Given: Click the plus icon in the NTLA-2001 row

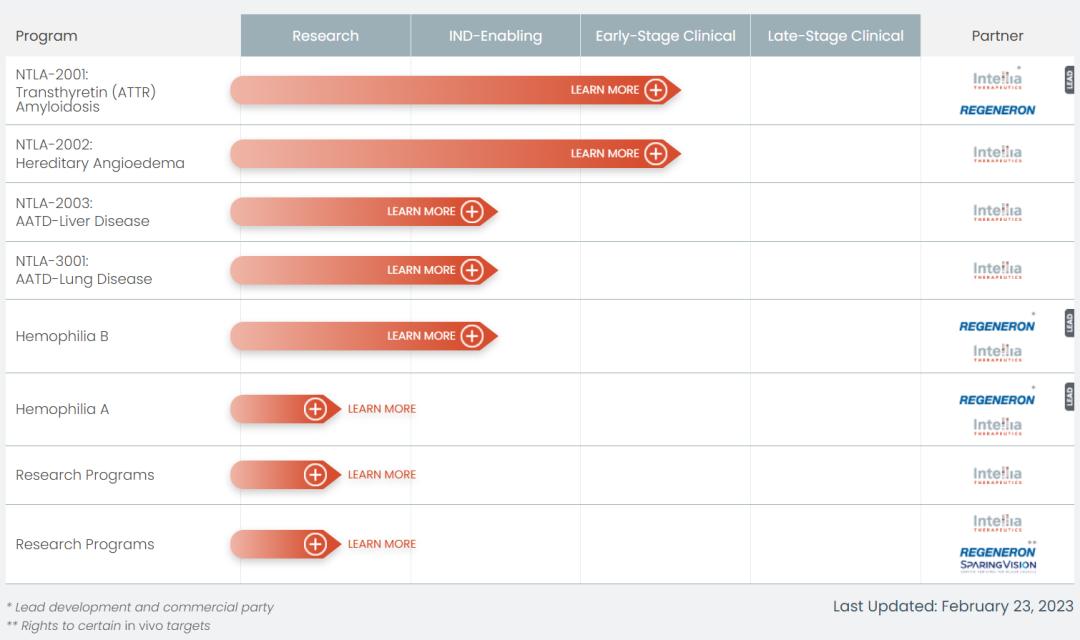Looking at the screenshot, I should [x=655, y=90].
